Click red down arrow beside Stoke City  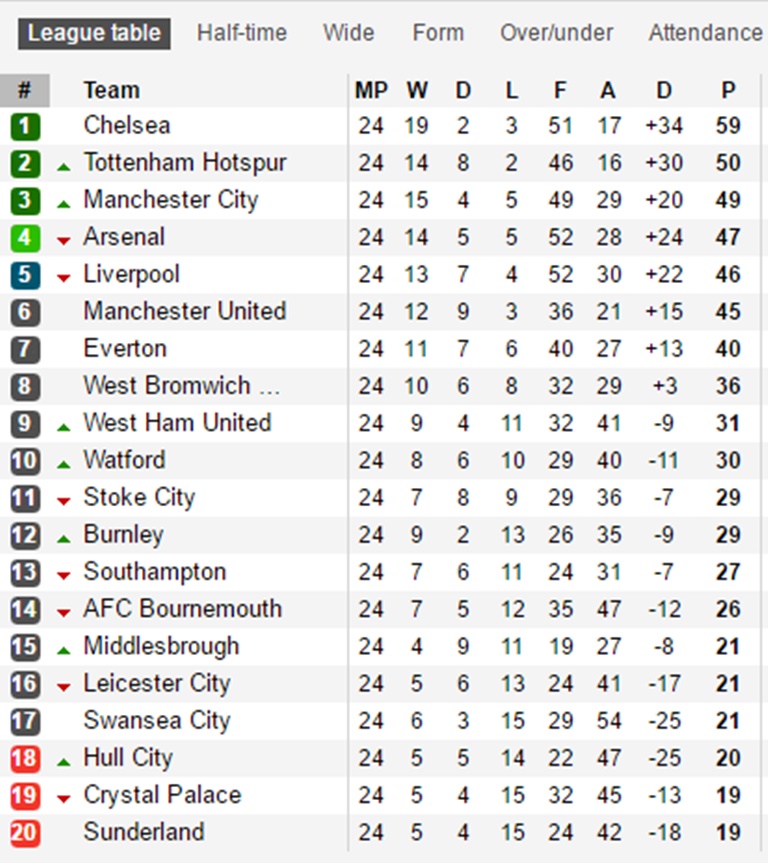[64, 500]
